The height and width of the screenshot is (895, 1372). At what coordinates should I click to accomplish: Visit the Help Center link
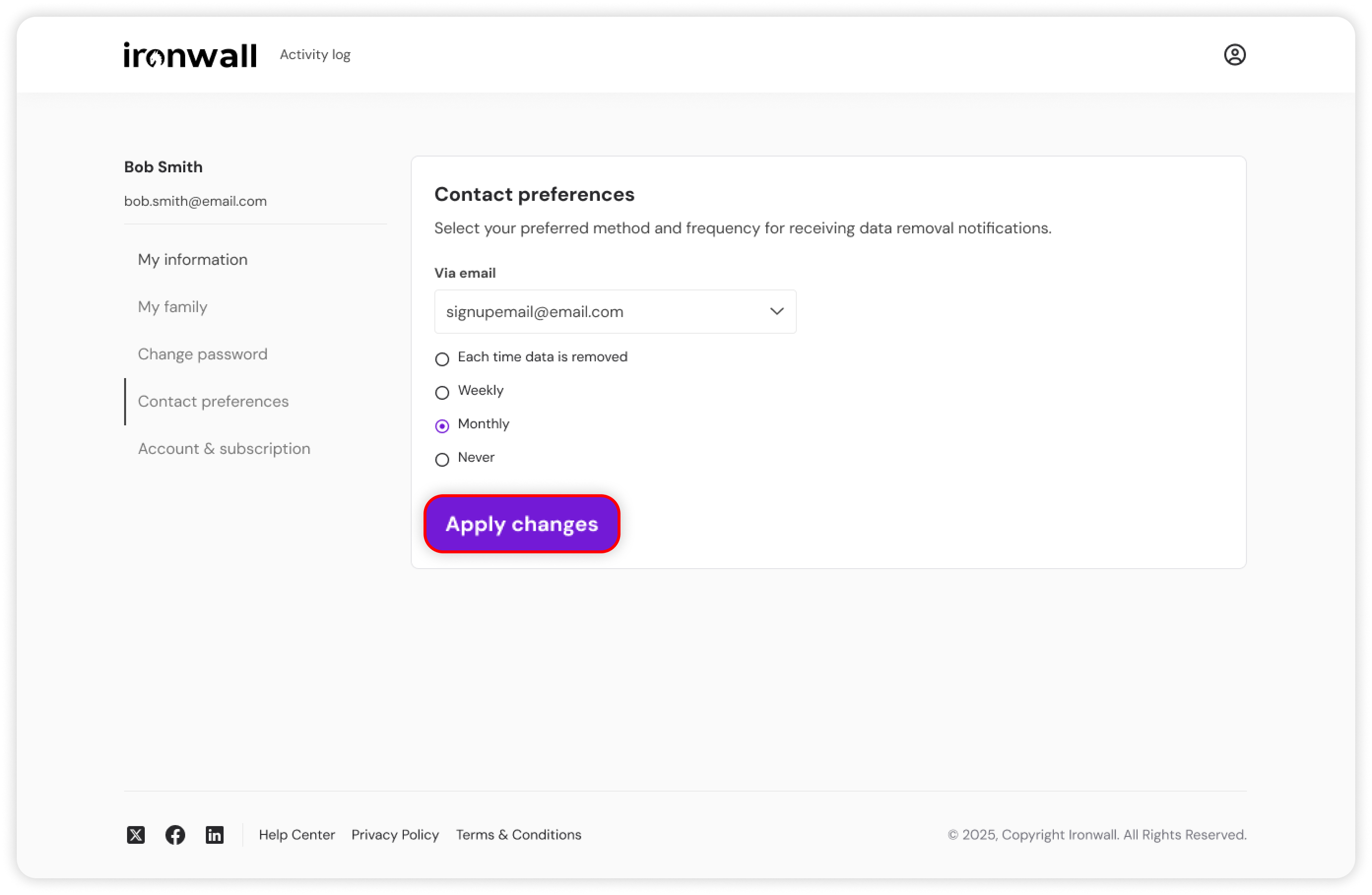tap(297, 834)
